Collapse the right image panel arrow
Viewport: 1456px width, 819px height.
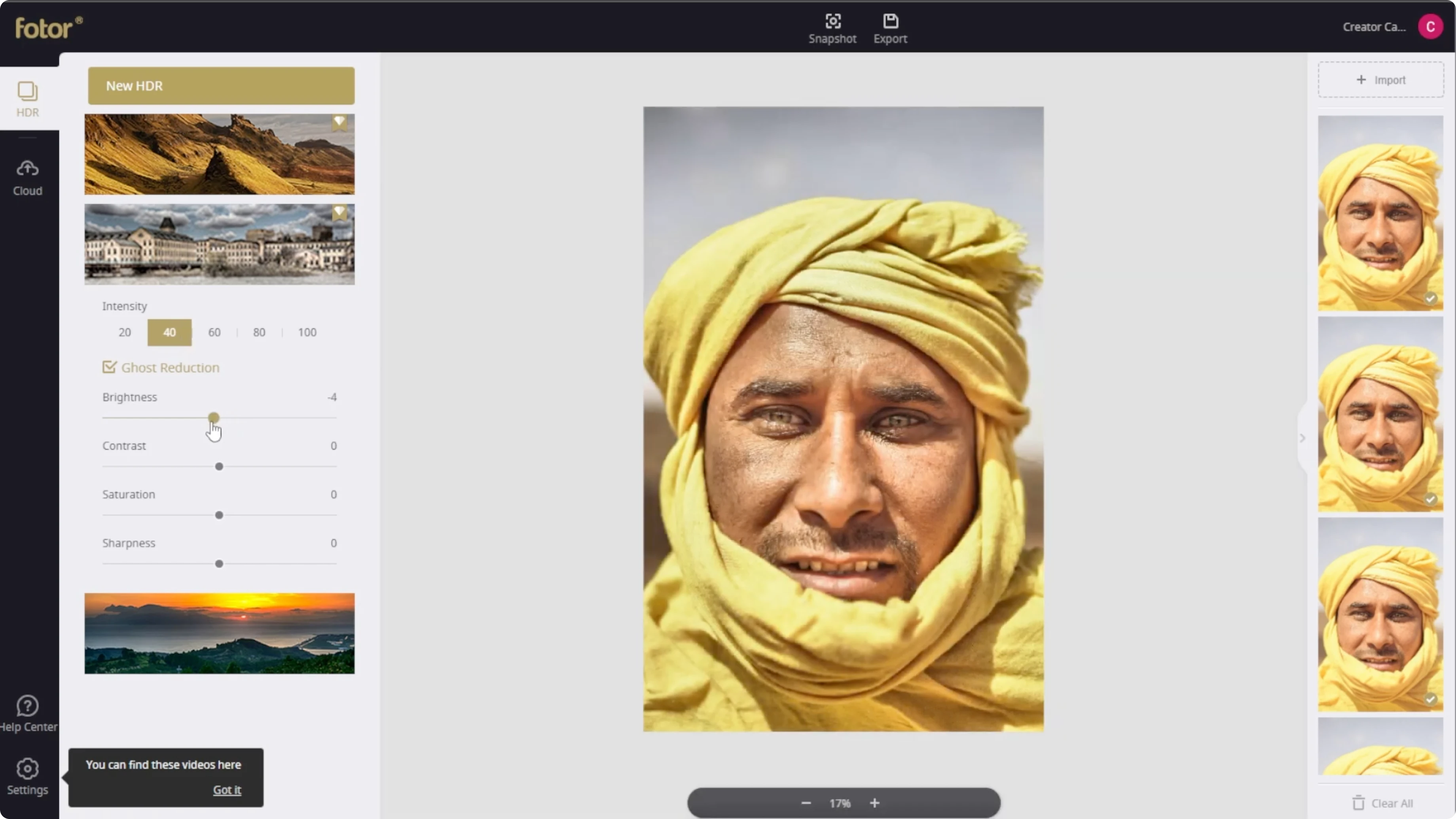point(1302,438)
